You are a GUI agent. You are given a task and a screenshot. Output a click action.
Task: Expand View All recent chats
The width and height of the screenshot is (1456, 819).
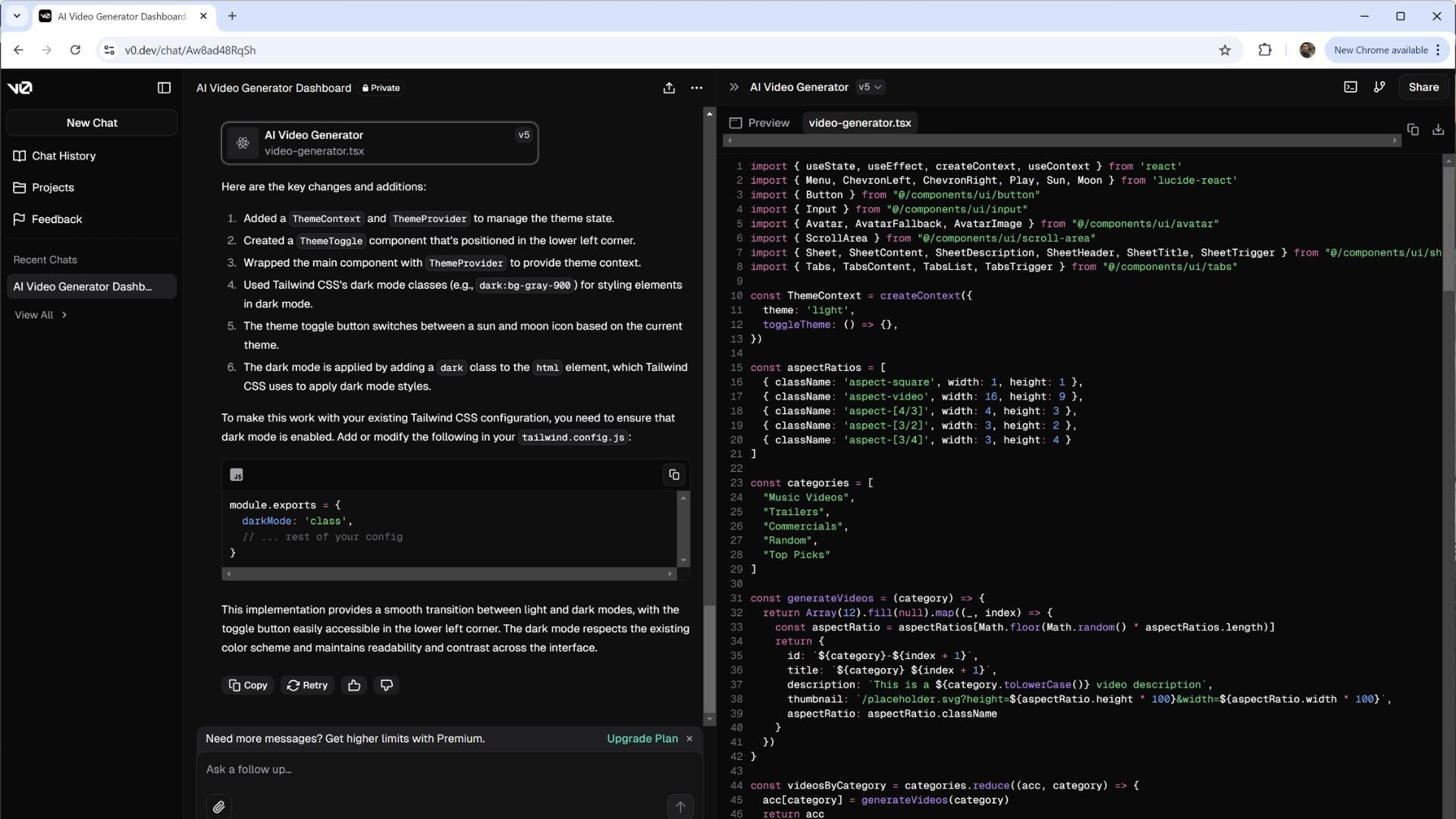41,315
